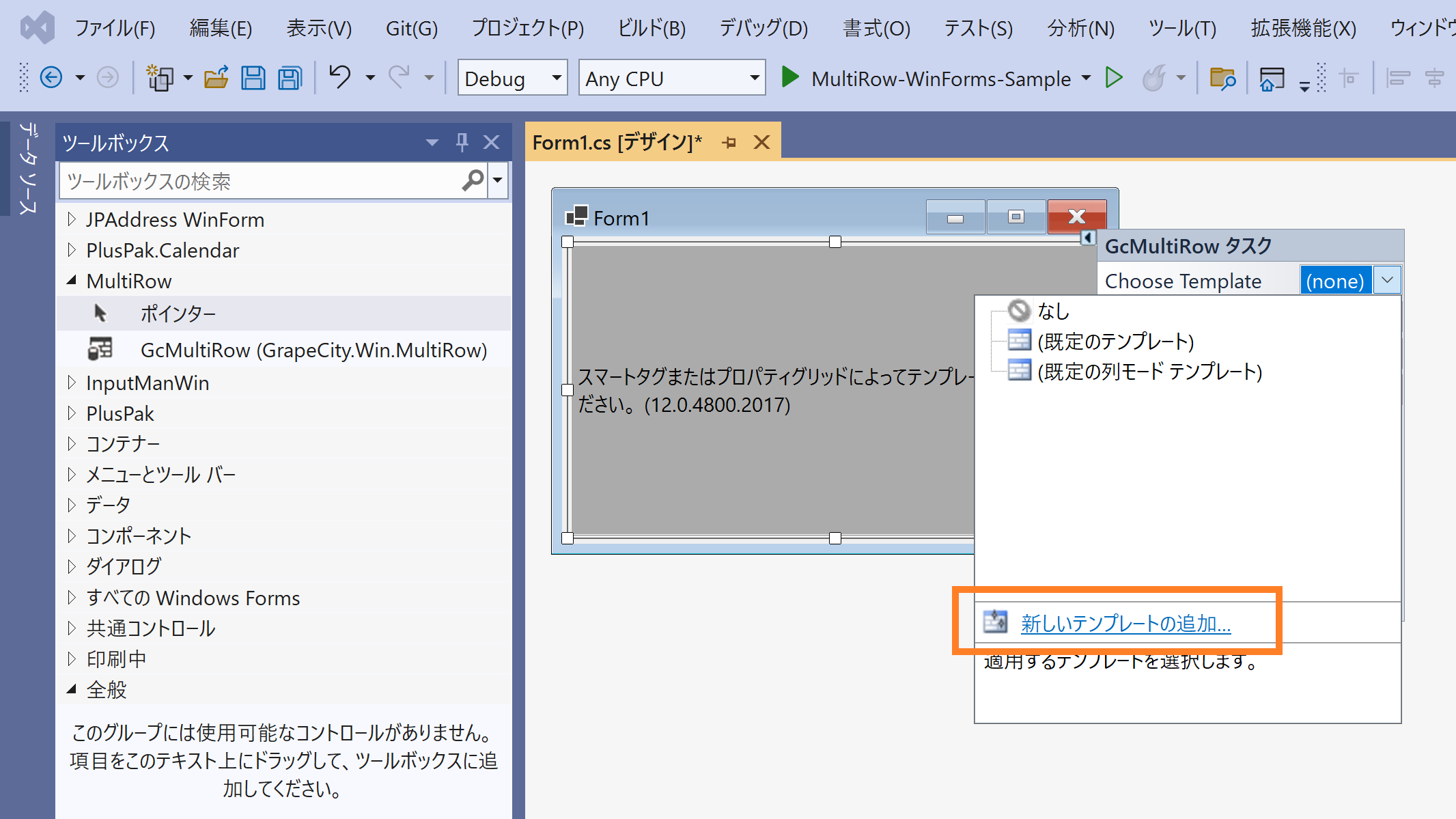Start without debugging outline play icon
This screenshot has width=1456, height=819.
(x=1114, y=77)
